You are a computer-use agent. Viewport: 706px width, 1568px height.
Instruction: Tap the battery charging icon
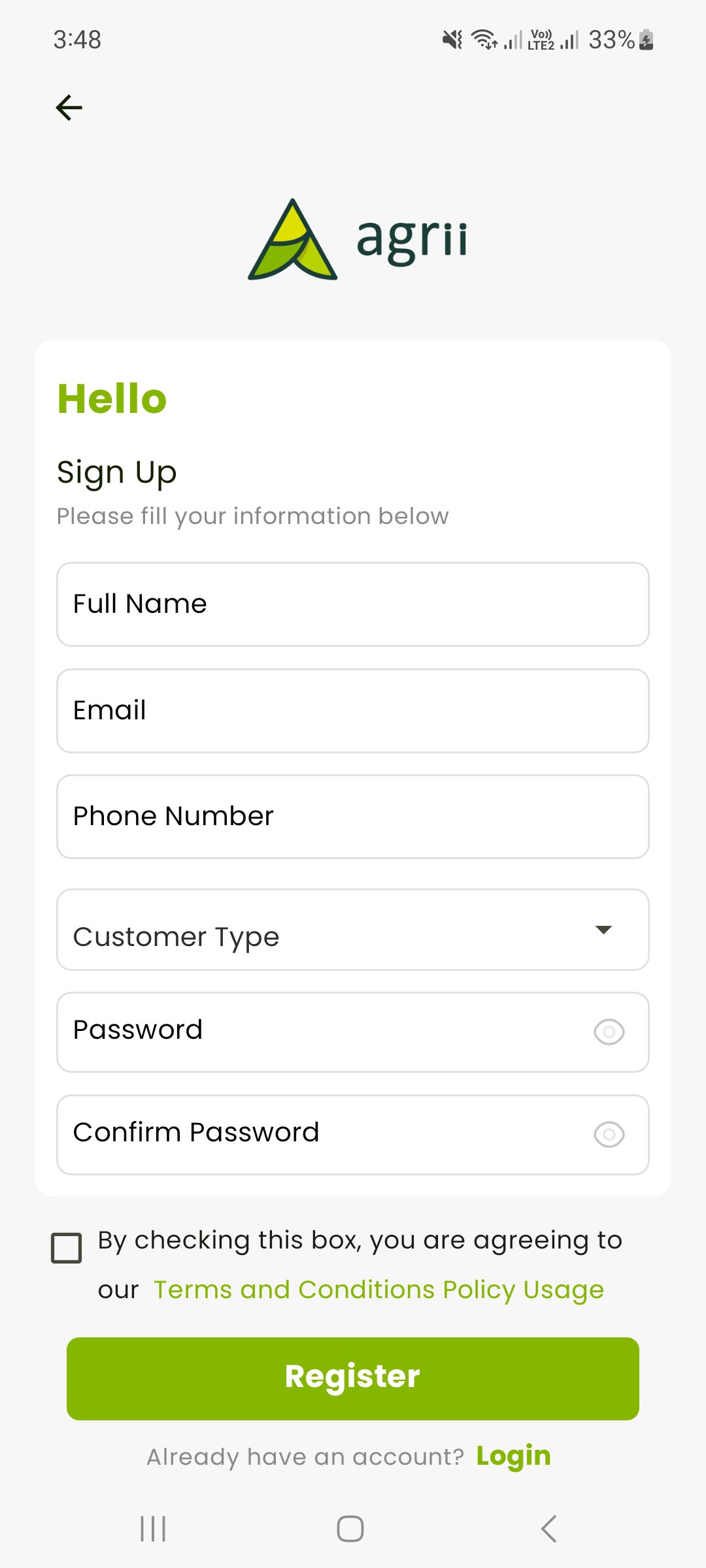[646, 40]
